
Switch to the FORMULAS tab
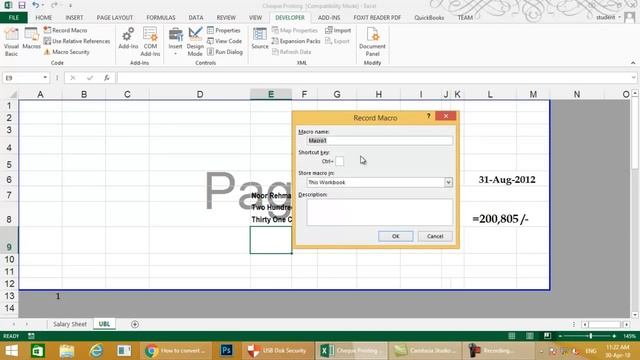point(161,18)
